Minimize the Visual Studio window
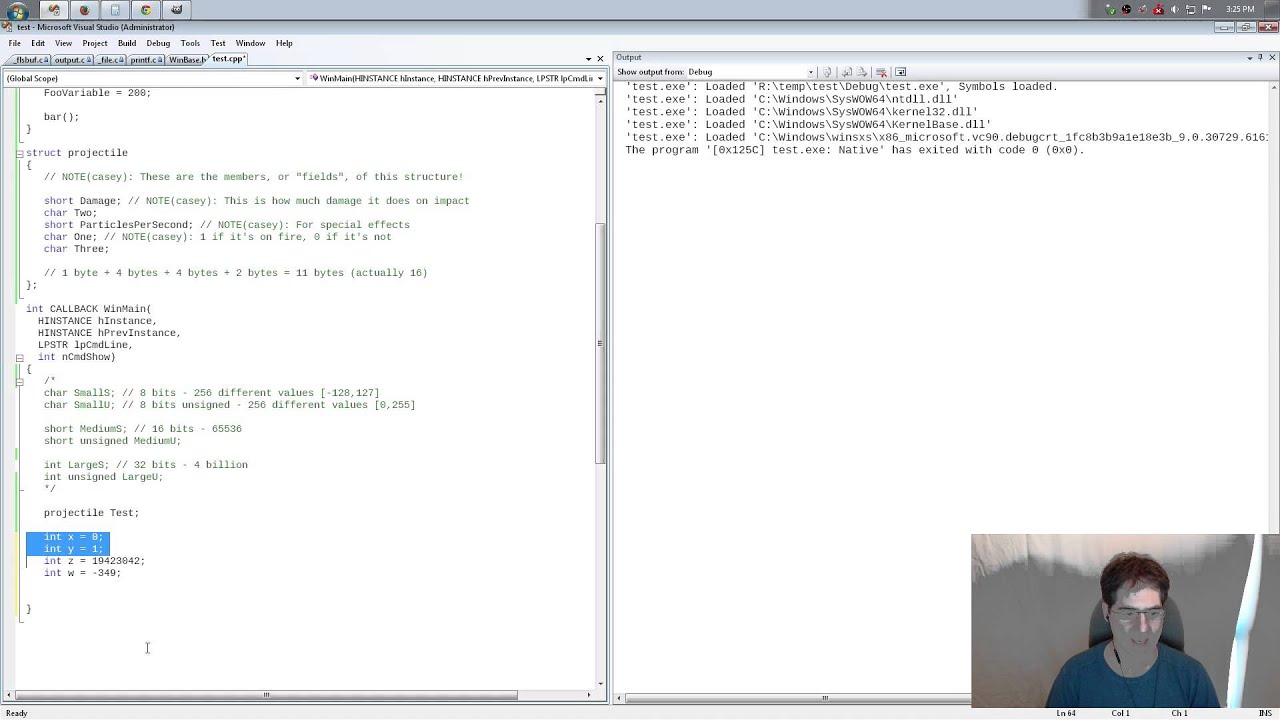 point(1226,28)
